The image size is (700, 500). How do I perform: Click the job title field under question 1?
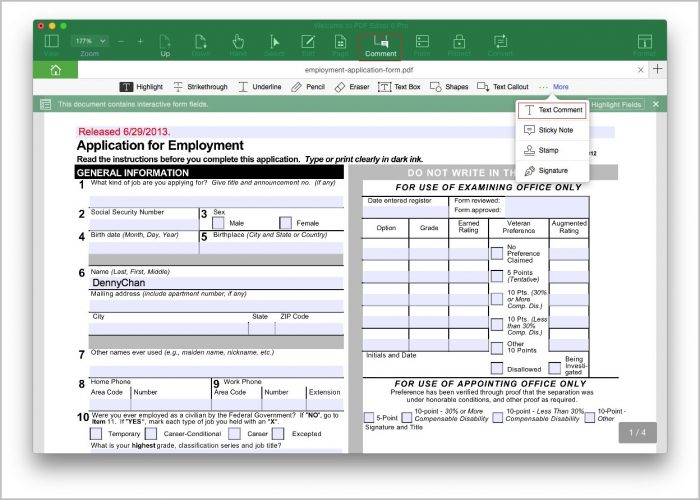[x=216, y=201]
